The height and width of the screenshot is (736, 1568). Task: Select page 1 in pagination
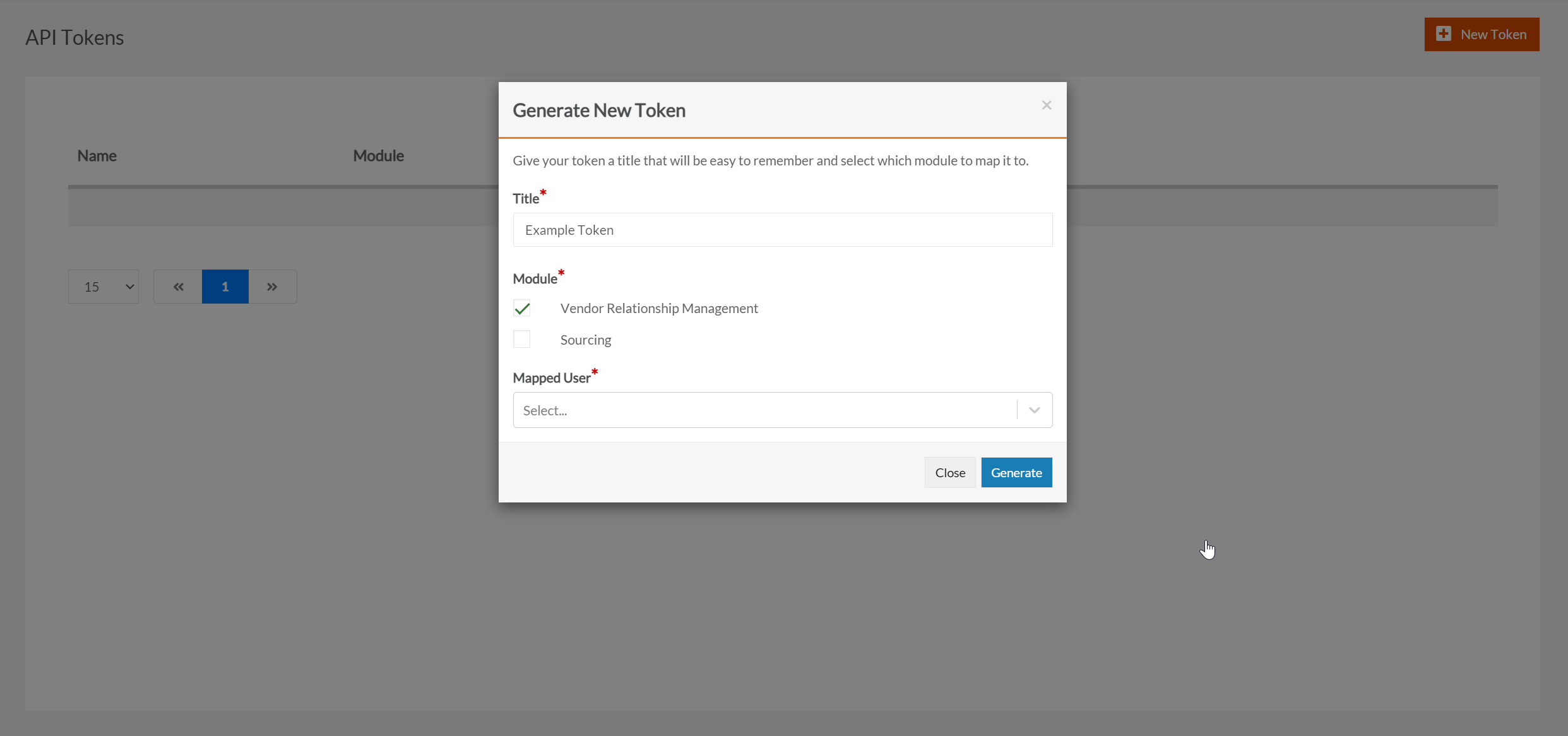pyautogui.click(x=225, y=287)
